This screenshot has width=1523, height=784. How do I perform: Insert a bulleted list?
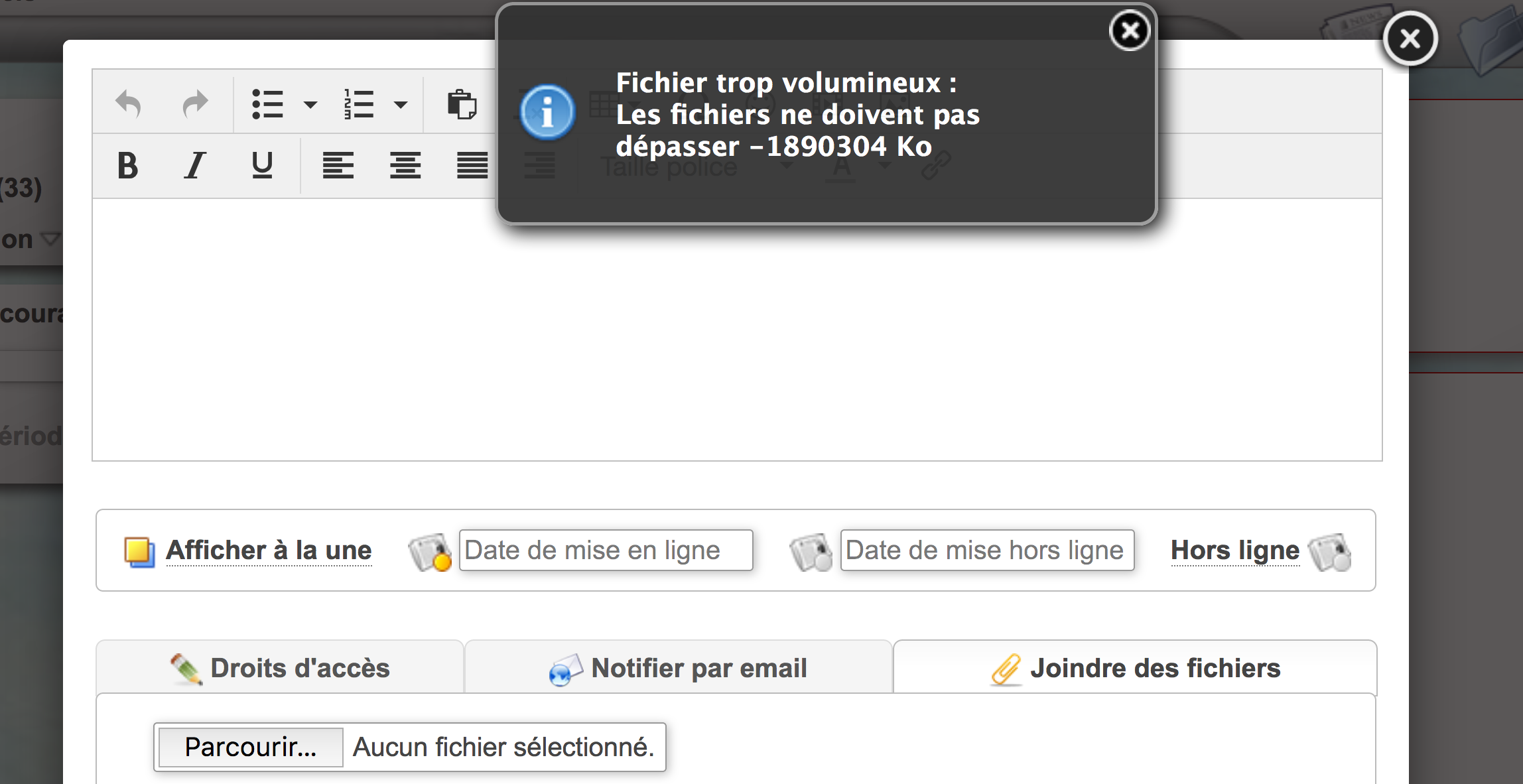pos(268,104)
